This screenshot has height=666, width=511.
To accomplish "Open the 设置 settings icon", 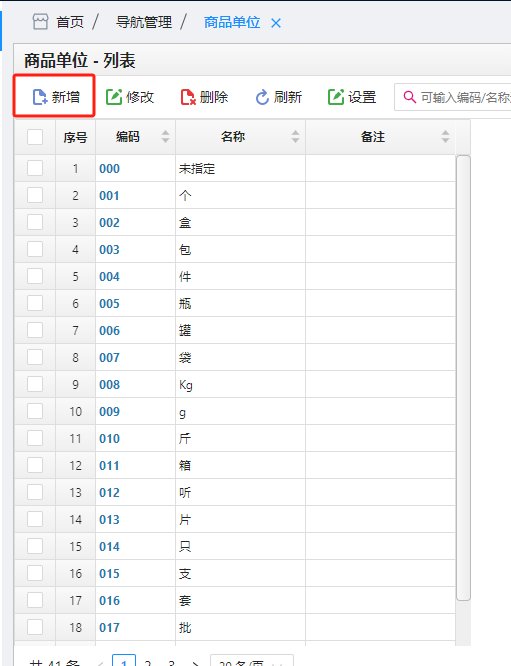I will point(336,97).
